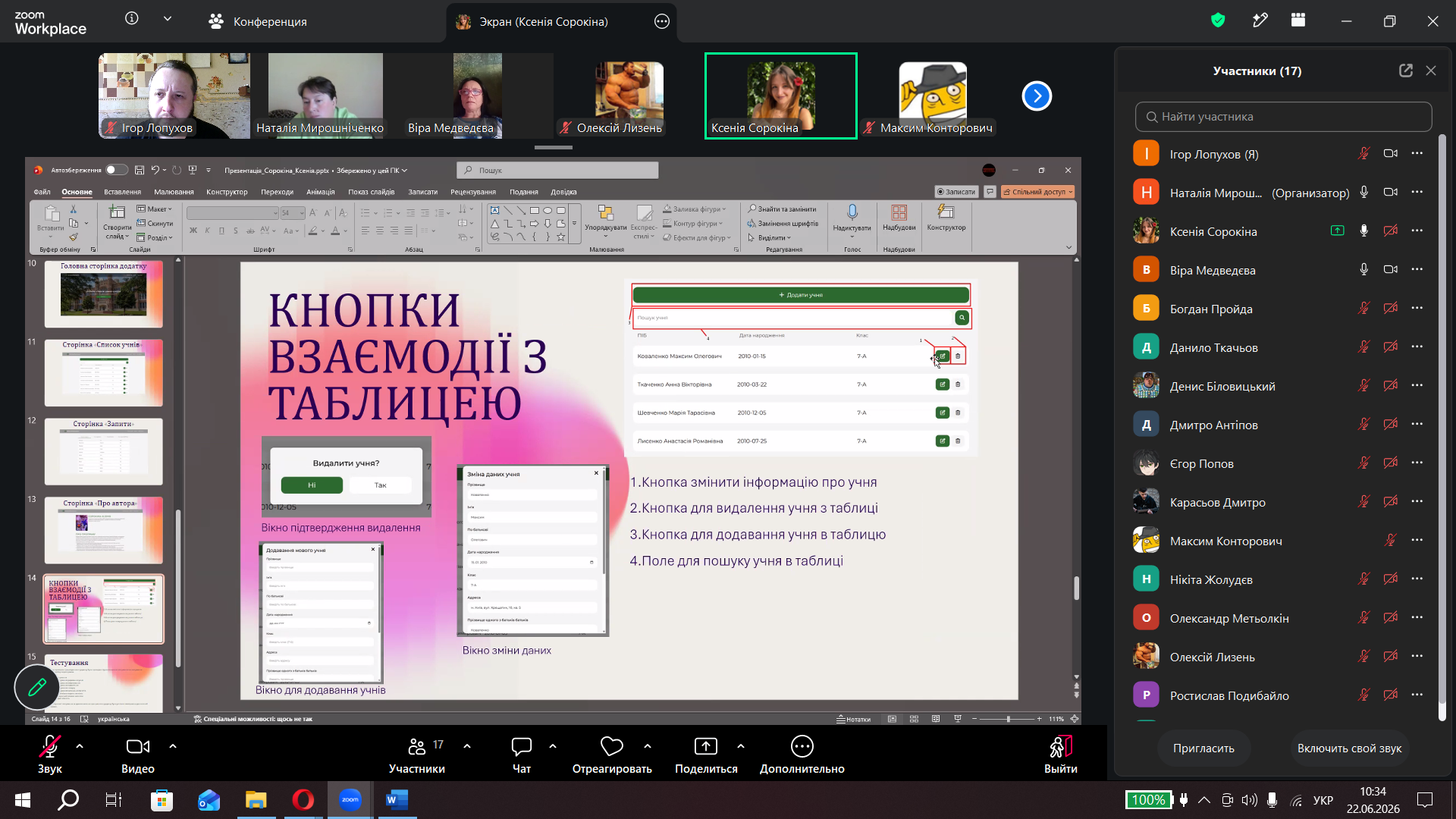Screen dimensions: 1456x819
Task: Expand chat options arrow
Action: tap(553, 746)
